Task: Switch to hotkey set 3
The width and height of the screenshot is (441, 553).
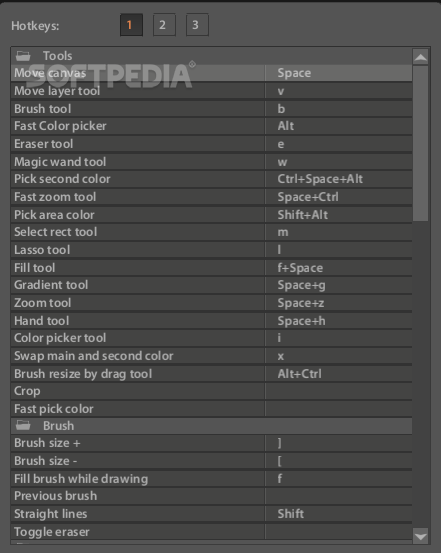Action: [197, 25]
